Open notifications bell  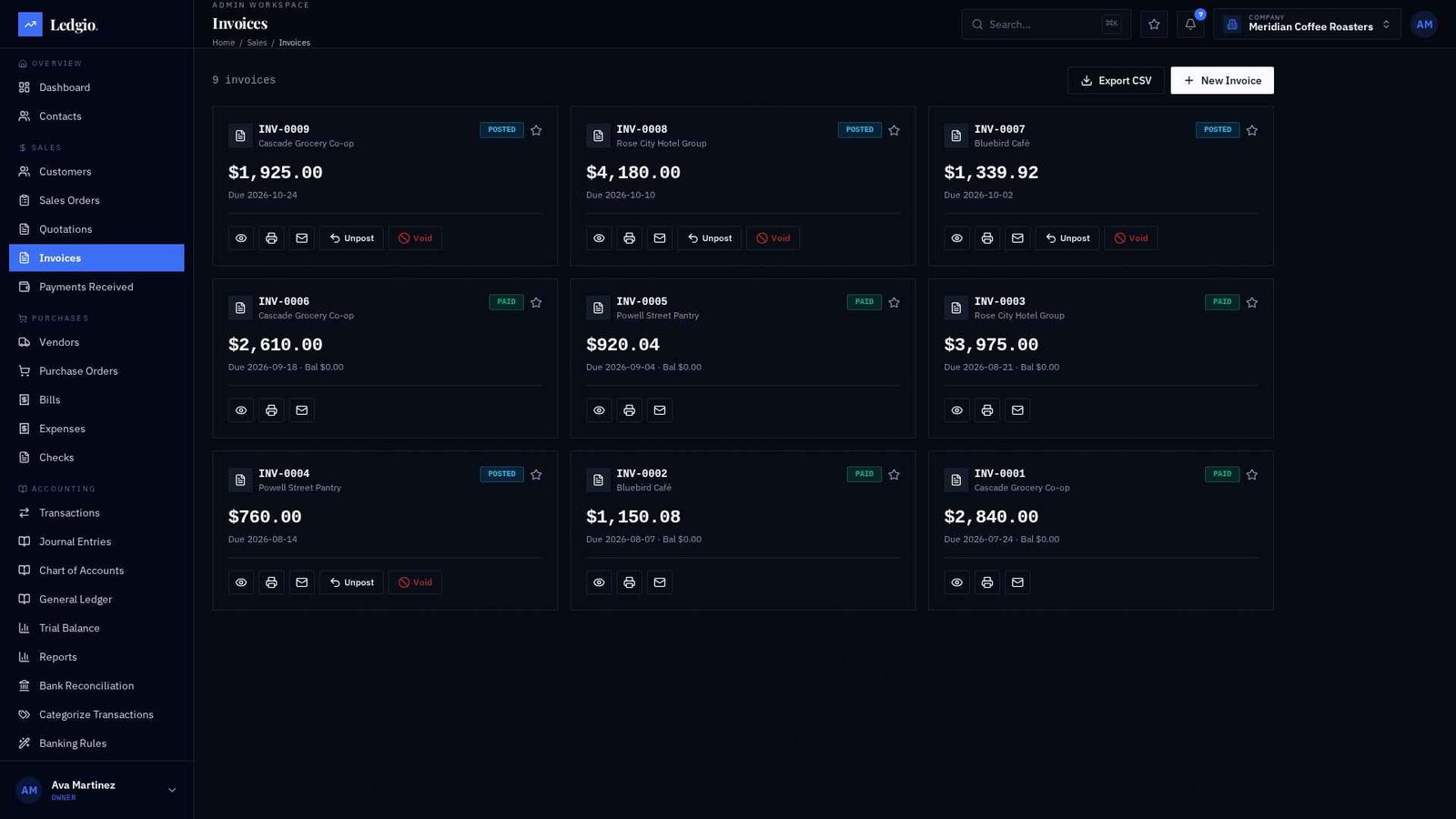1190,25
